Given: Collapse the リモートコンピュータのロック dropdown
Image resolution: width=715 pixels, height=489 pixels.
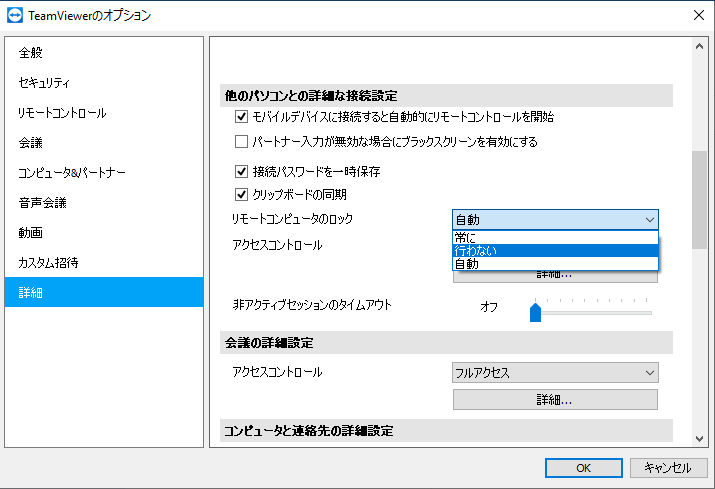Looking at the screenshot, I should click(555, 220).
